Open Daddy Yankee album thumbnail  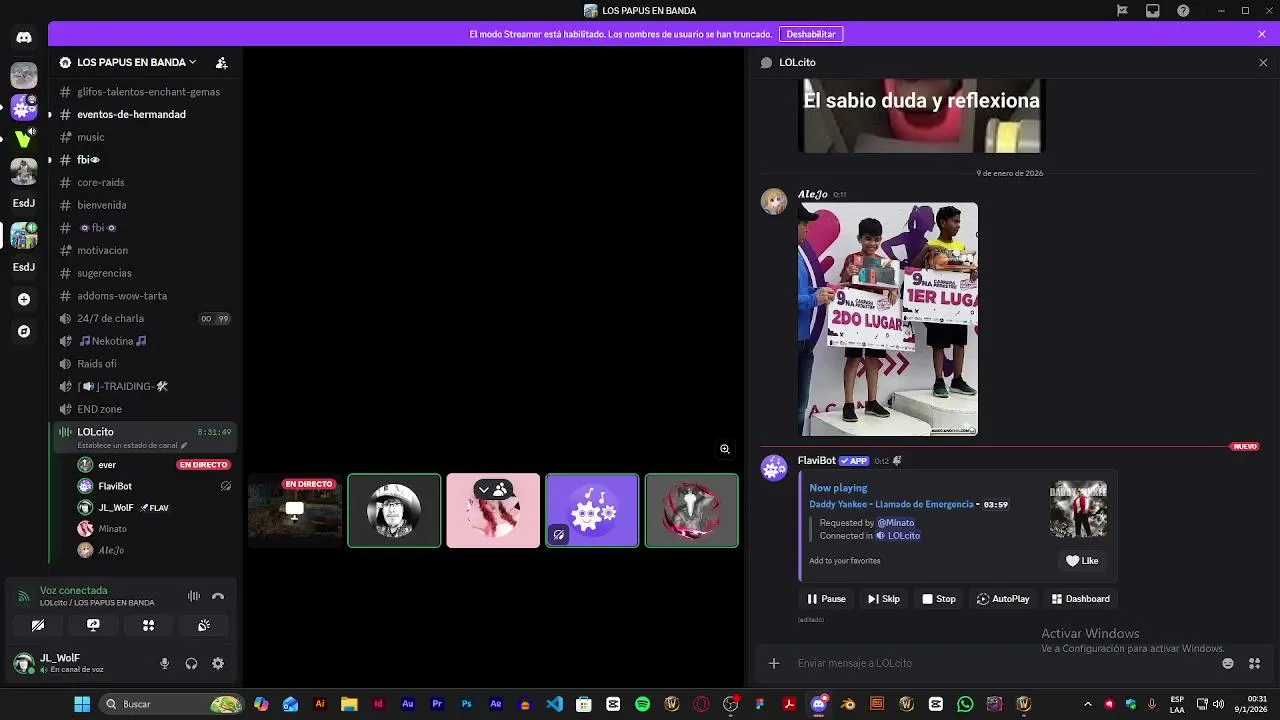pos(1078,510)
